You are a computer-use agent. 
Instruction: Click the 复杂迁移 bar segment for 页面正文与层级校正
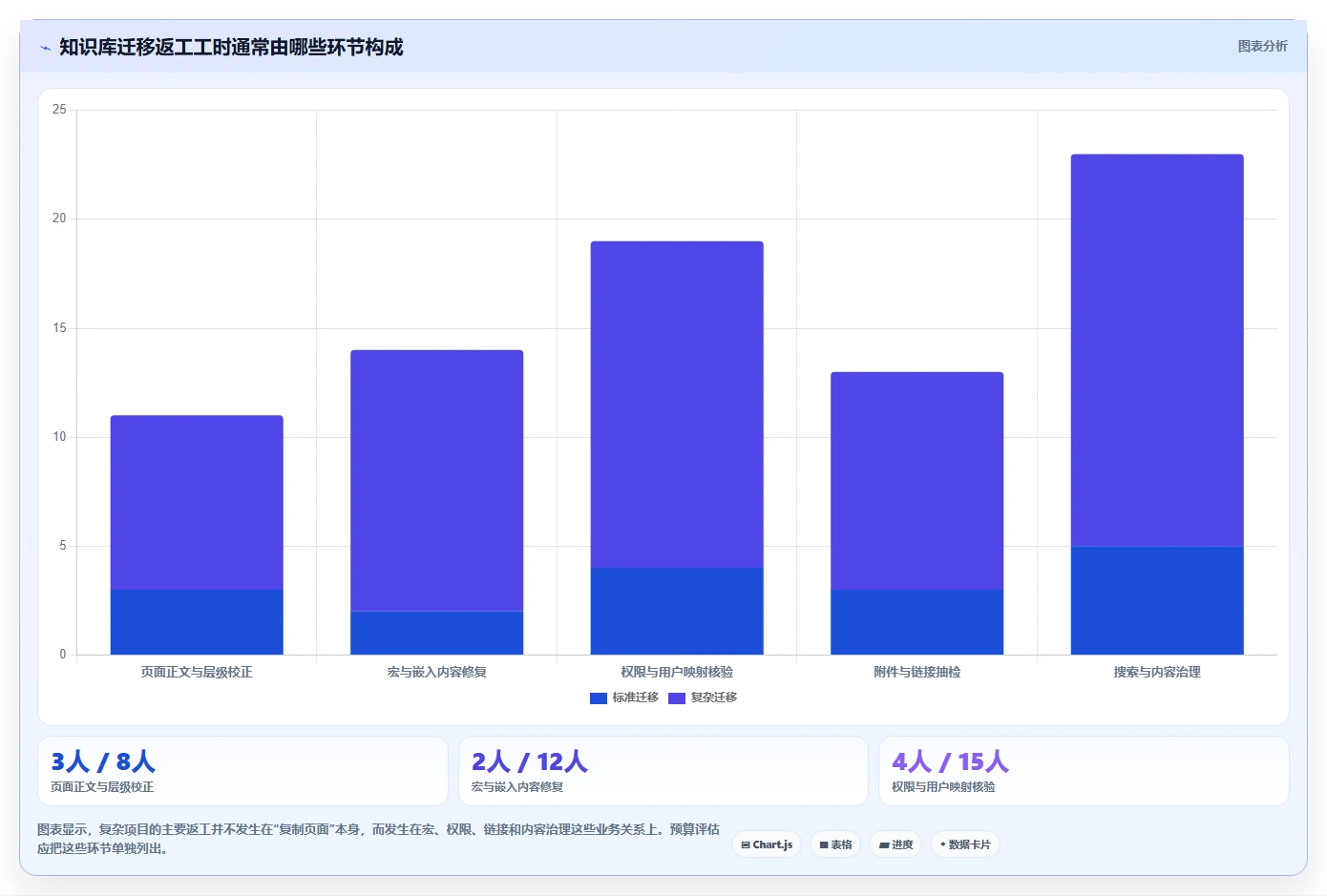[197, 502]
